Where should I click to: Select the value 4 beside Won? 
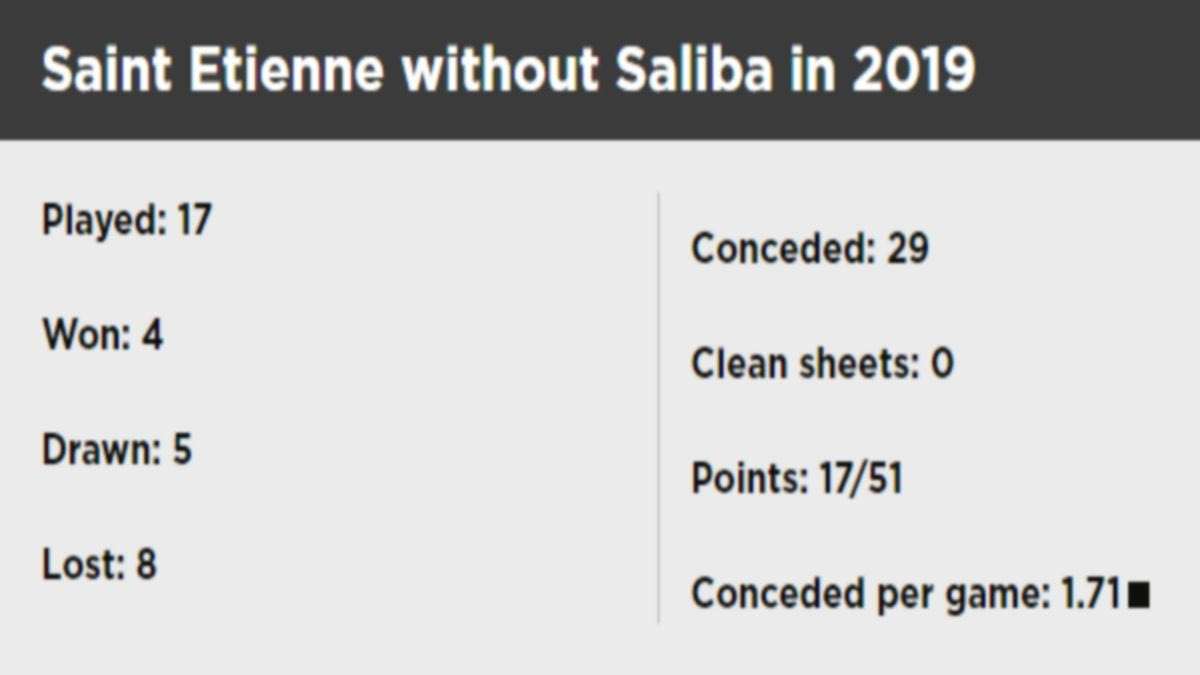(x=152, y=335)
